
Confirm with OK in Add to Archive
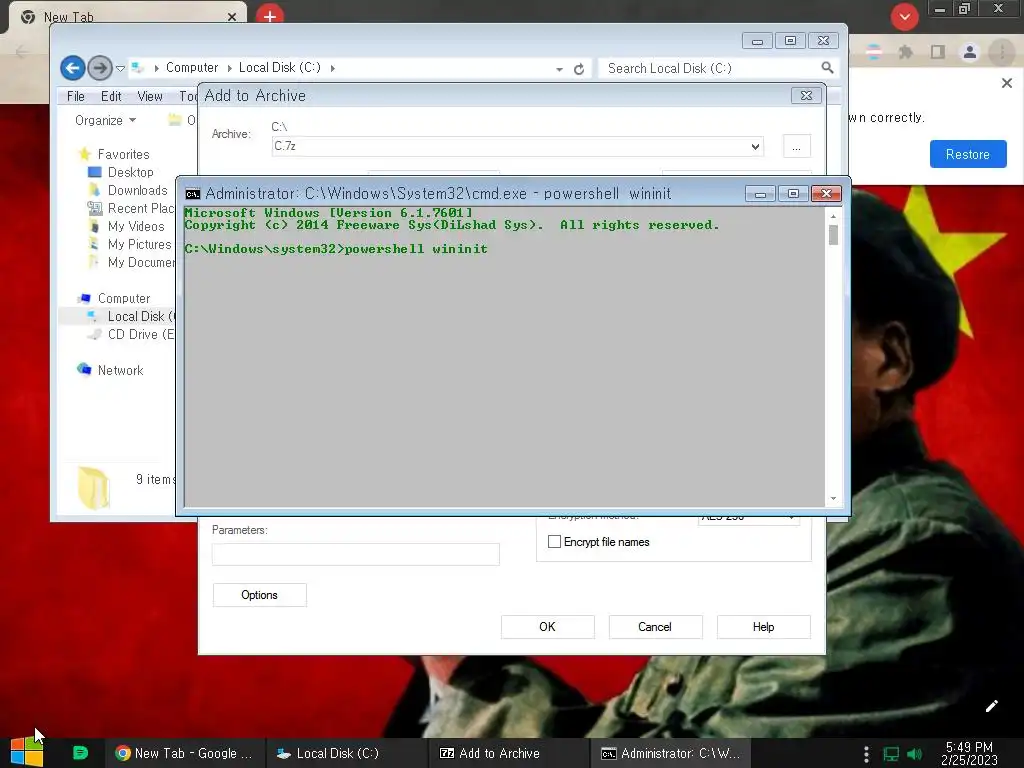coord(547,627)
